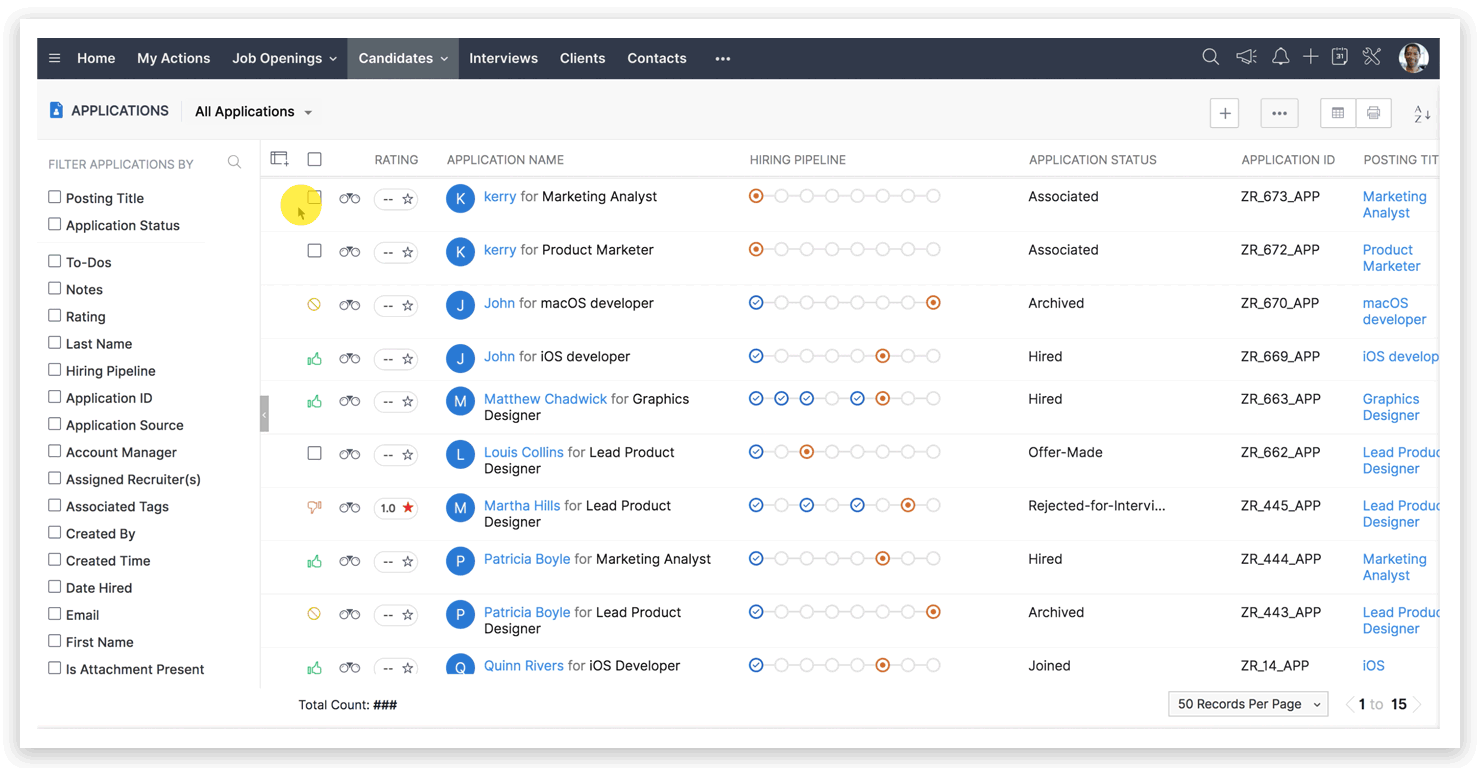The height and width of the screenshot is (768, 1480).
Task: Tick the Hiring Pipeline filter checkbox
Action: click(x=55, y=370)
